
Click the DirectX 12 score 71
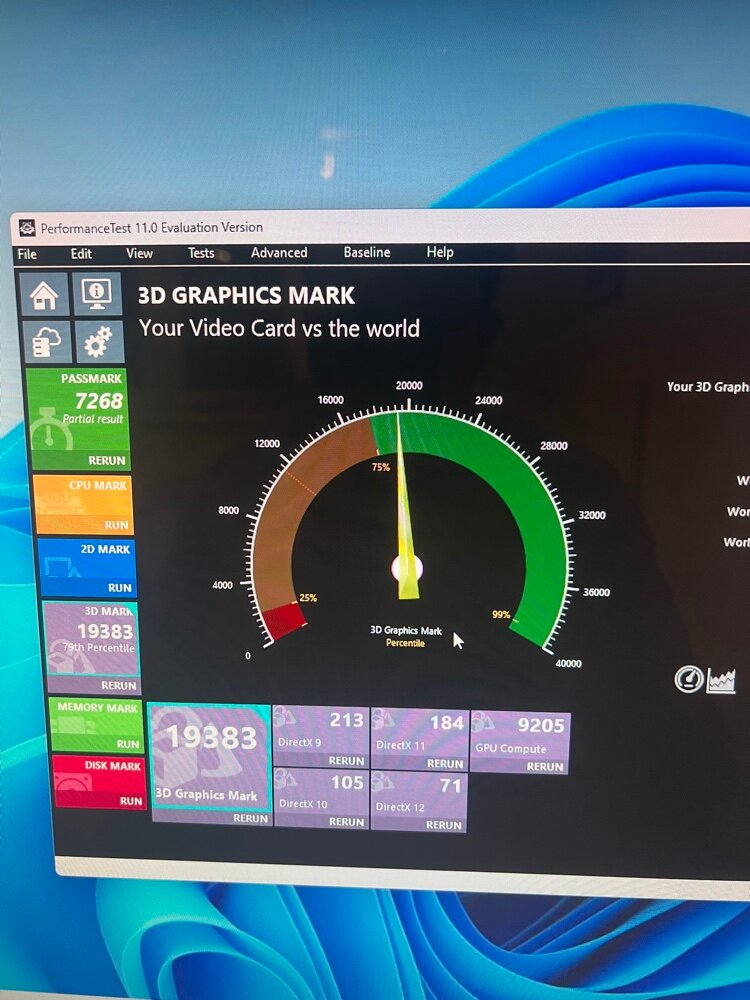[x=450, y=785]
